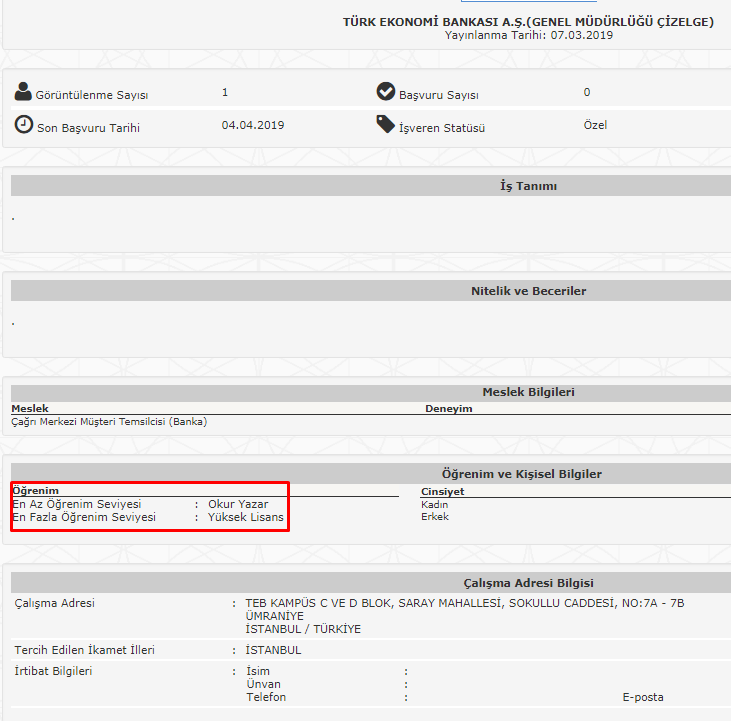Click the En Az Öğrenim Seviyesi label

(77, 504)
